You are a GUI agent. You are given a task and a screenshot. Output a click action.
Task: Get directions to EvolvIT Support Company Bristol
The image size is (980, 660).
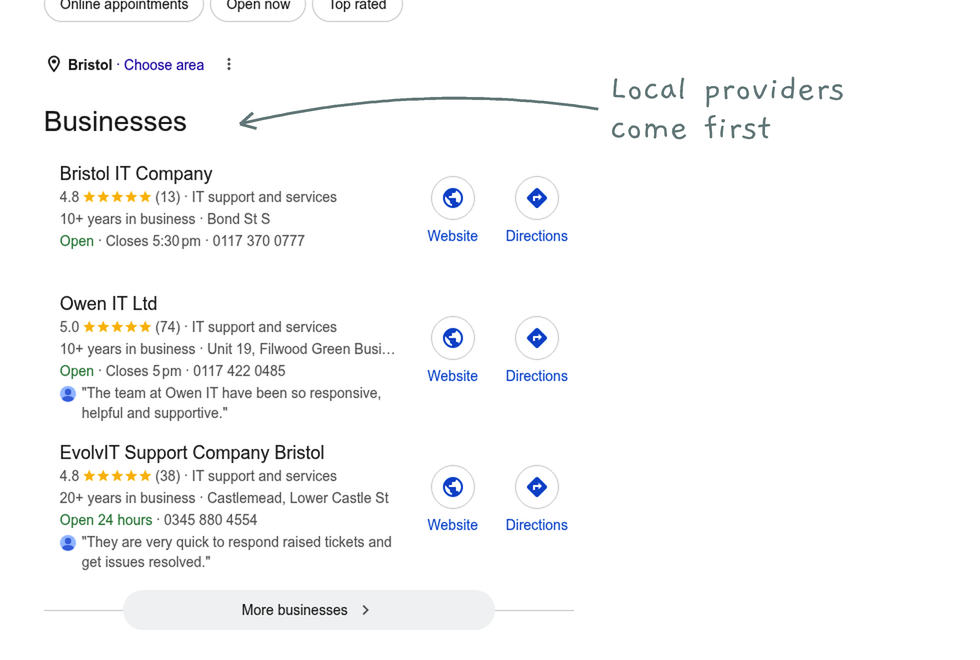click(x=536, y=487)
